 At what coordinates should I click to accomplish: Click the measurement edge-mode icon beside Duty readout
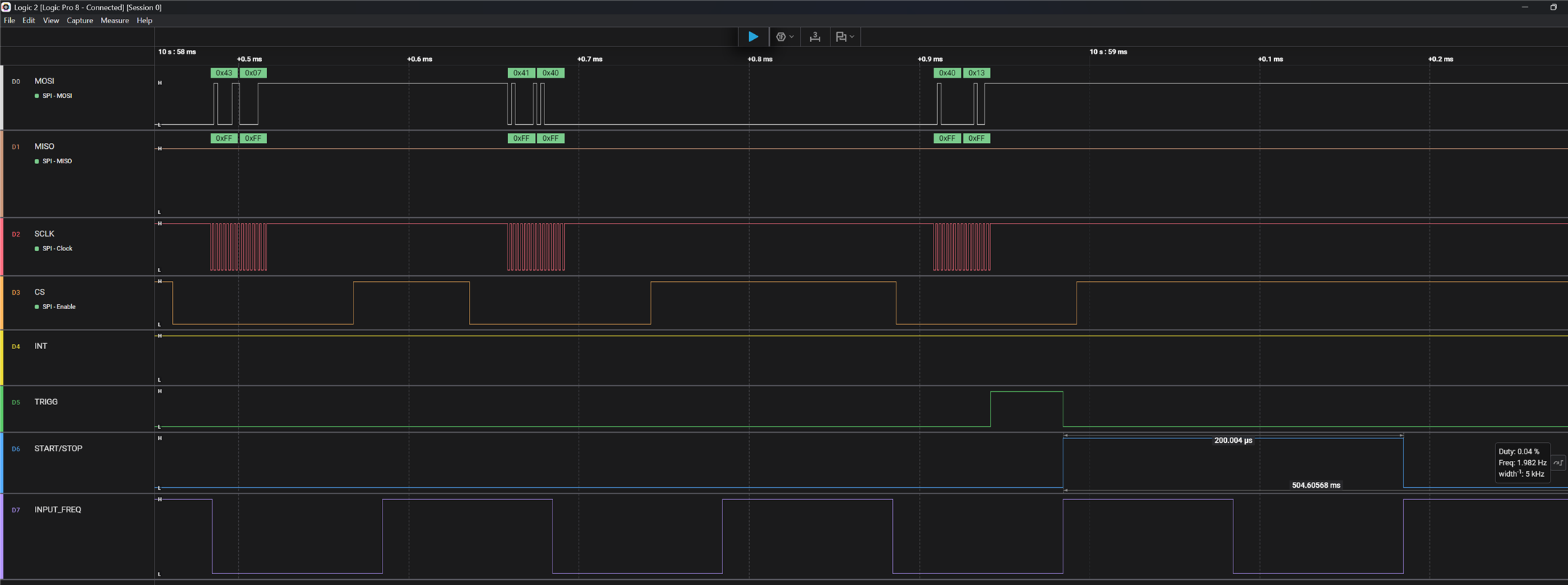[x=1558, y=462]
